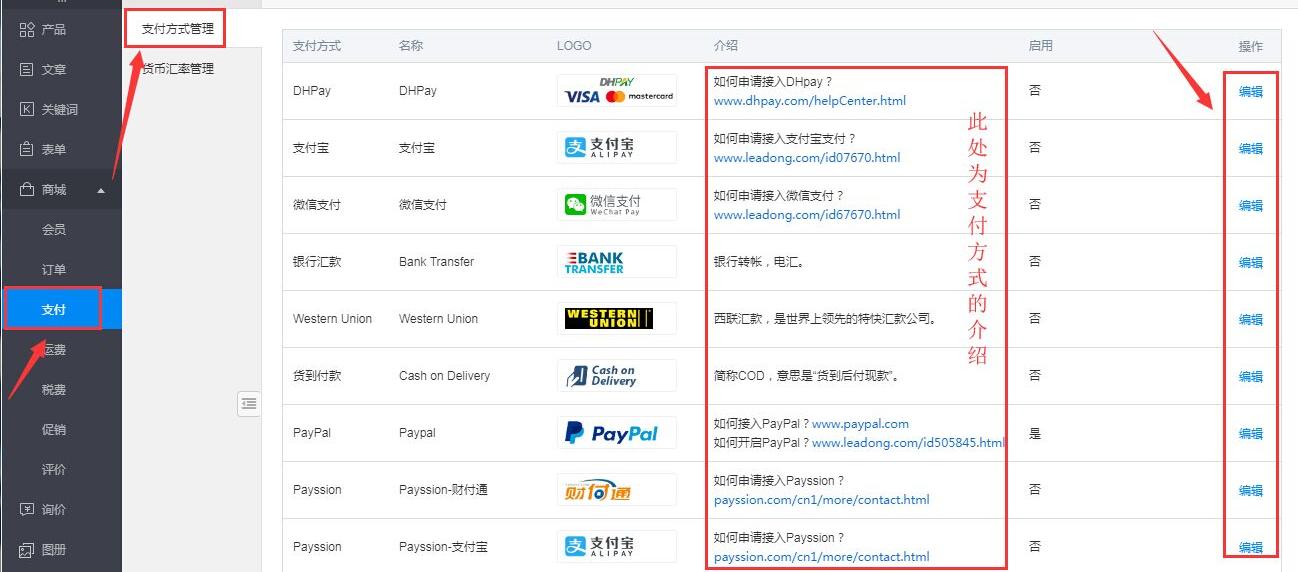Screen dimensions: 1298x572
Task: Click the 询价 (Inquiry) sidebar icon
Action: pyautogui.click(x=27, y=510)
